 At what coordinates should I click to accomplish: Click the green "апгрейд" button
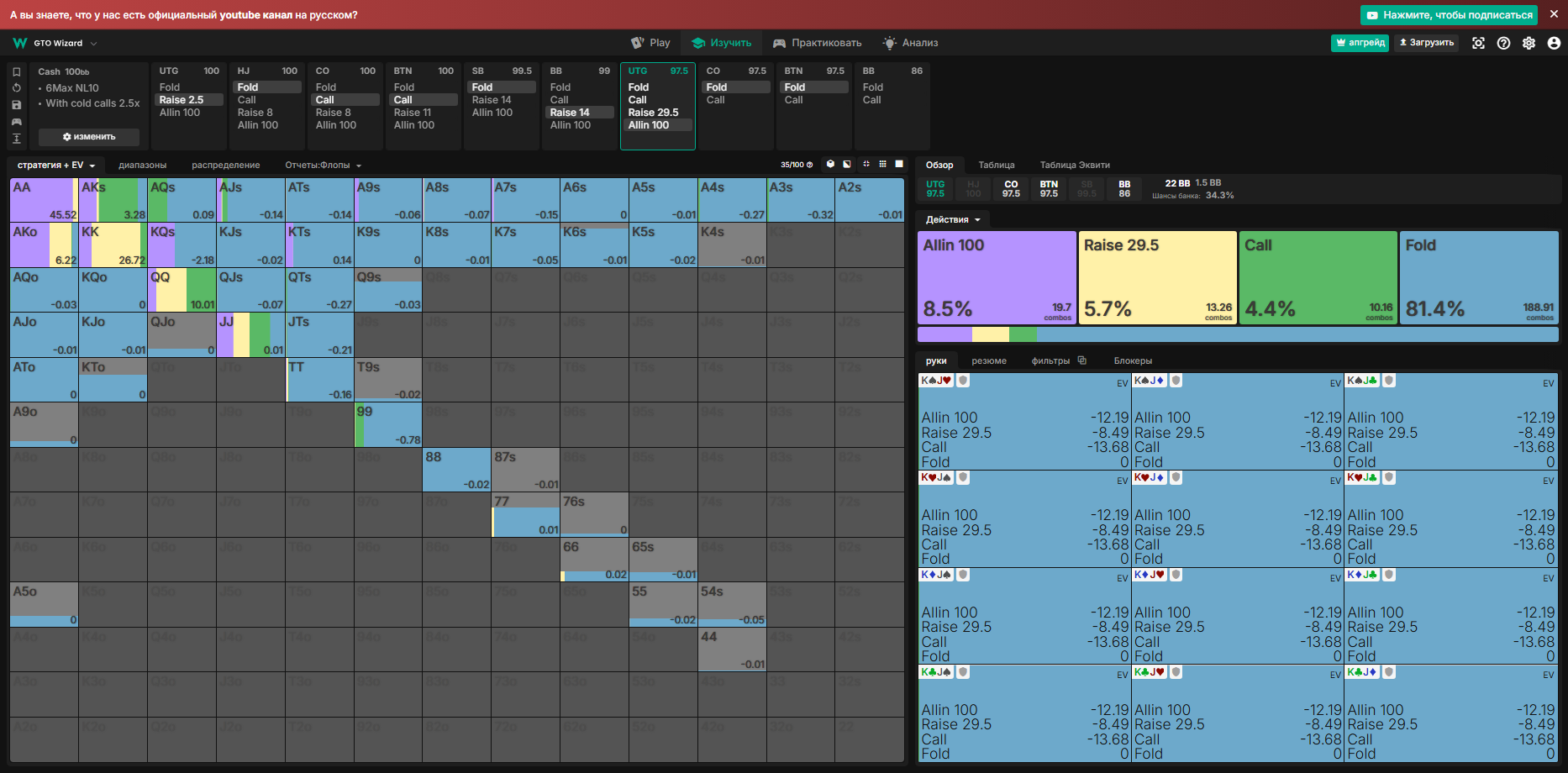1360,43
